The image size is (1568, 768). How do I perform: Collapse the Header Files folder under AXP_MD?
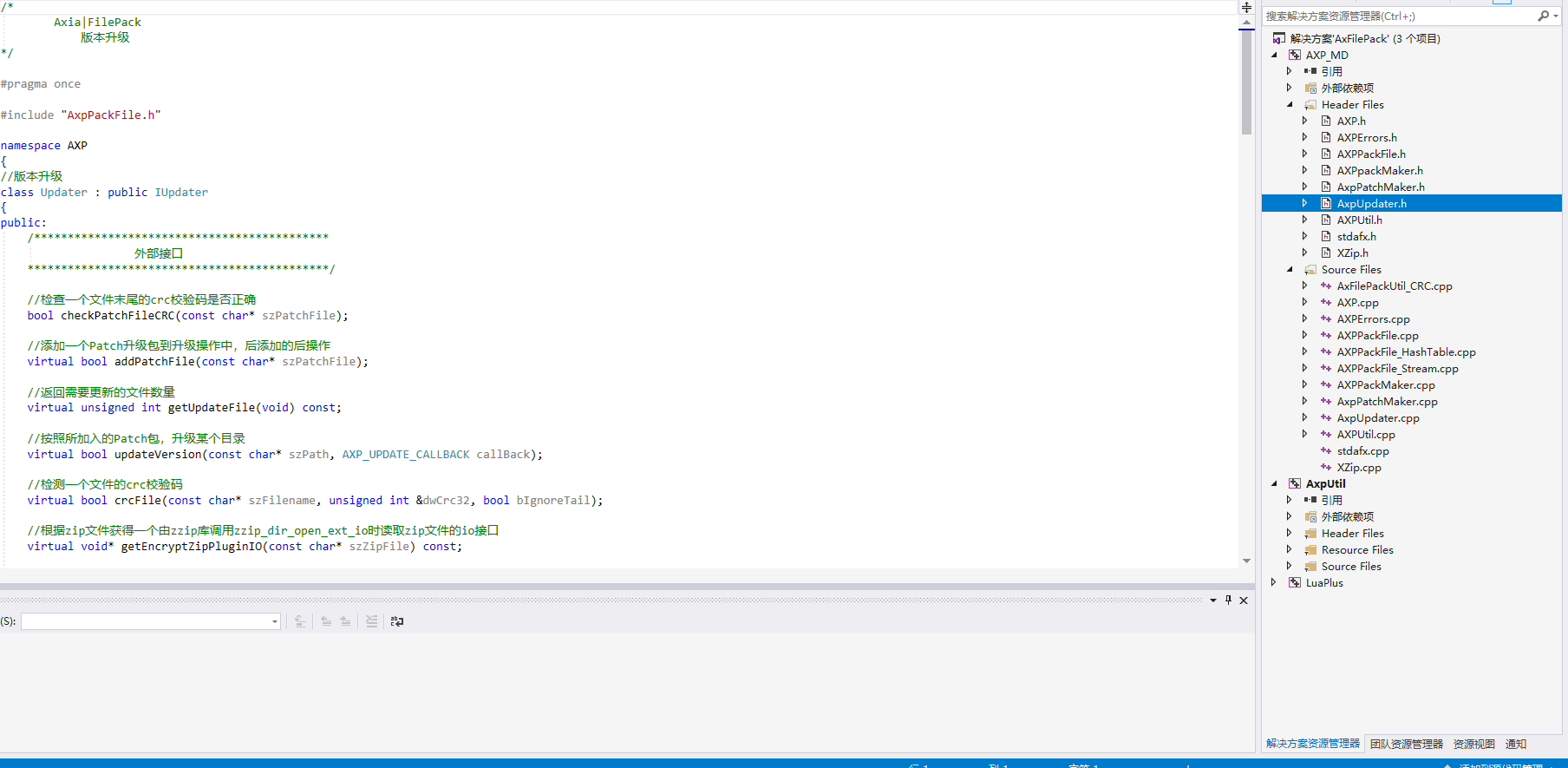tap(1290, 104)
